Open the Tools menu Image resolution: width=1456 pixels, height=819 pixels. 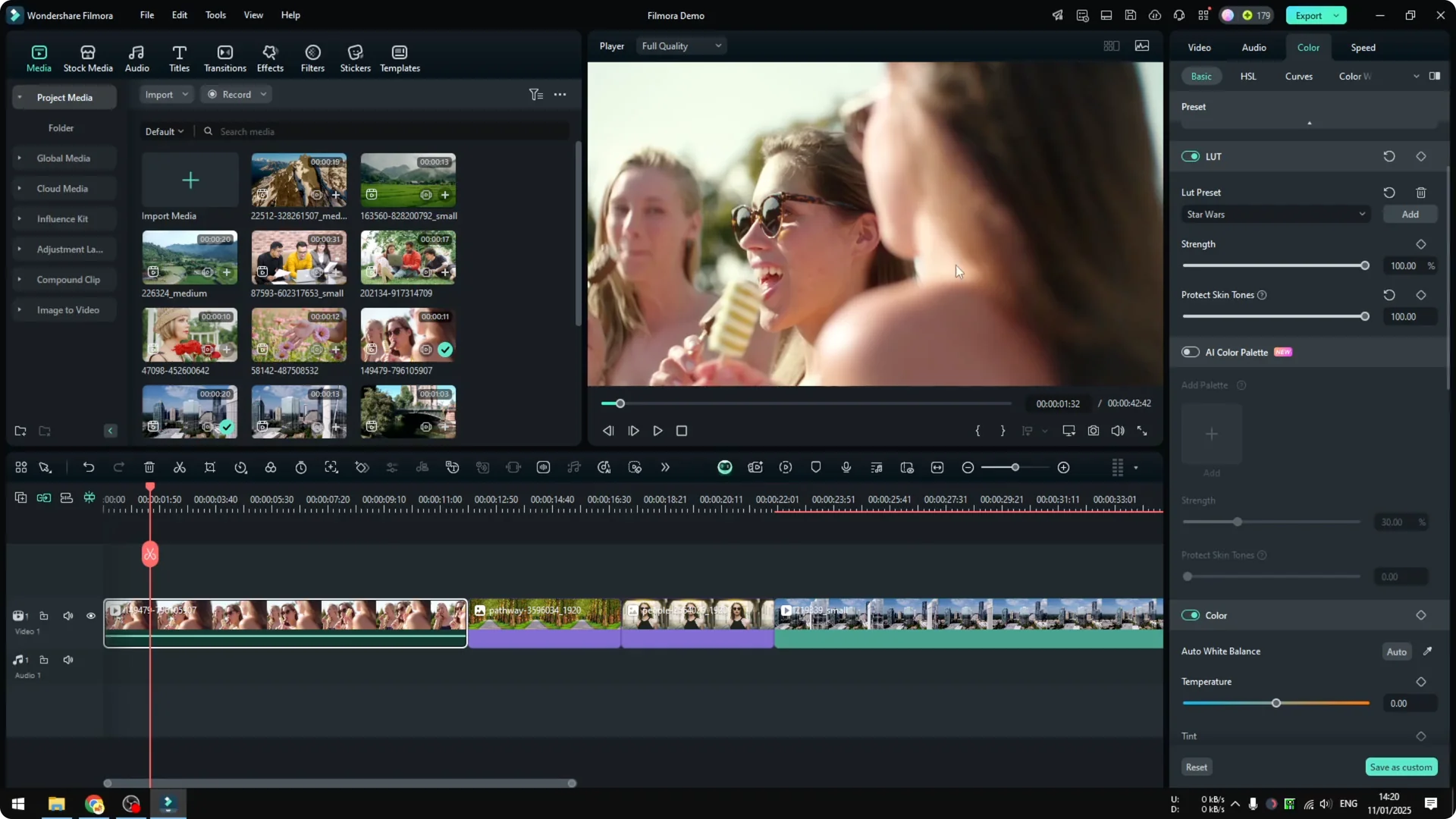point(215,15)
